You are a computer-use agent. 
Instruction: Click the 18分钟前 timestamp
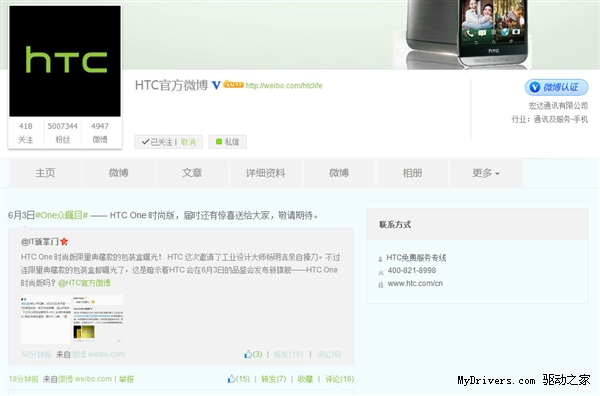click(x=23, y=379)
